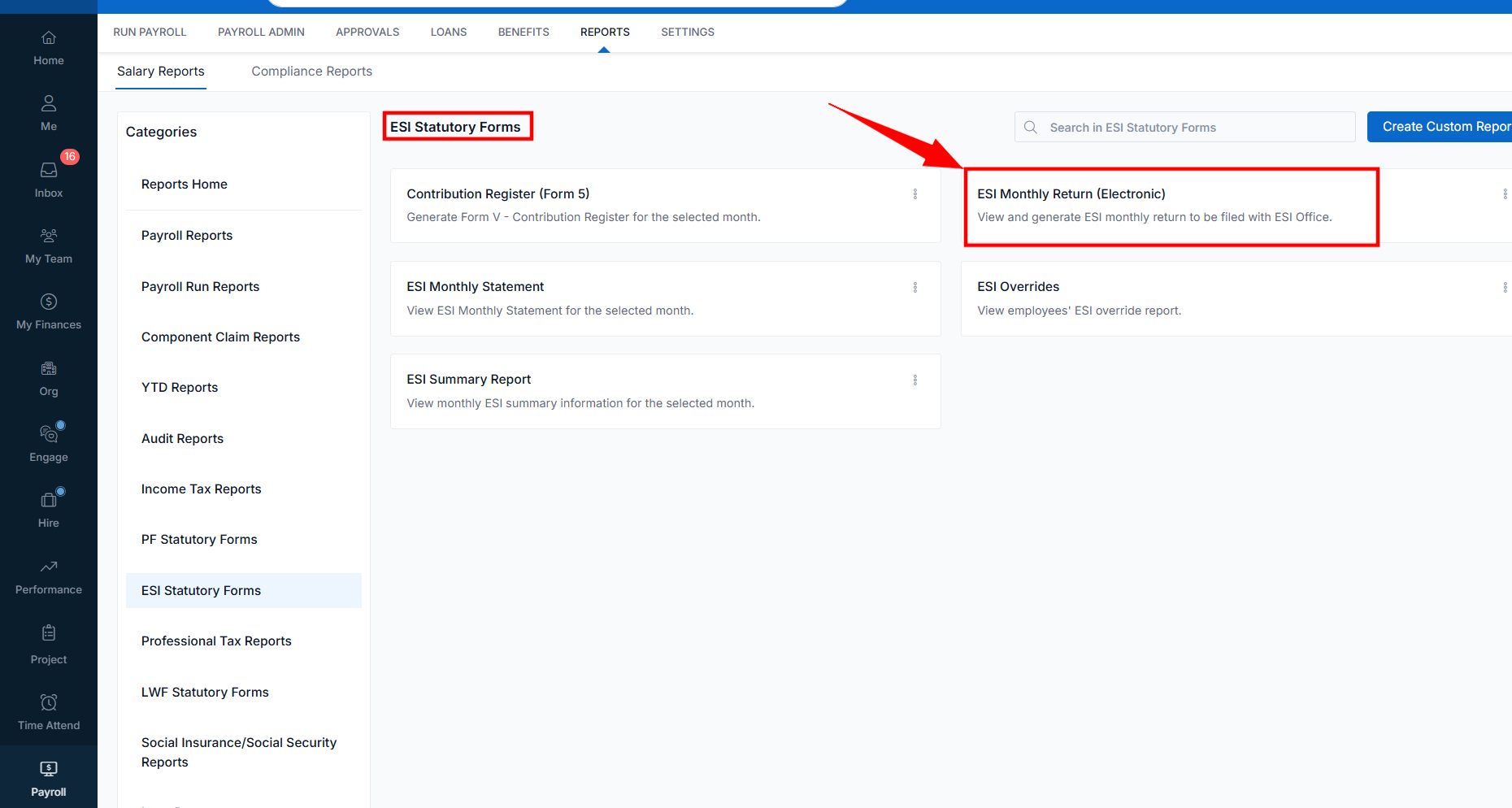Select the Org module icon

click(x=48, y=376)
